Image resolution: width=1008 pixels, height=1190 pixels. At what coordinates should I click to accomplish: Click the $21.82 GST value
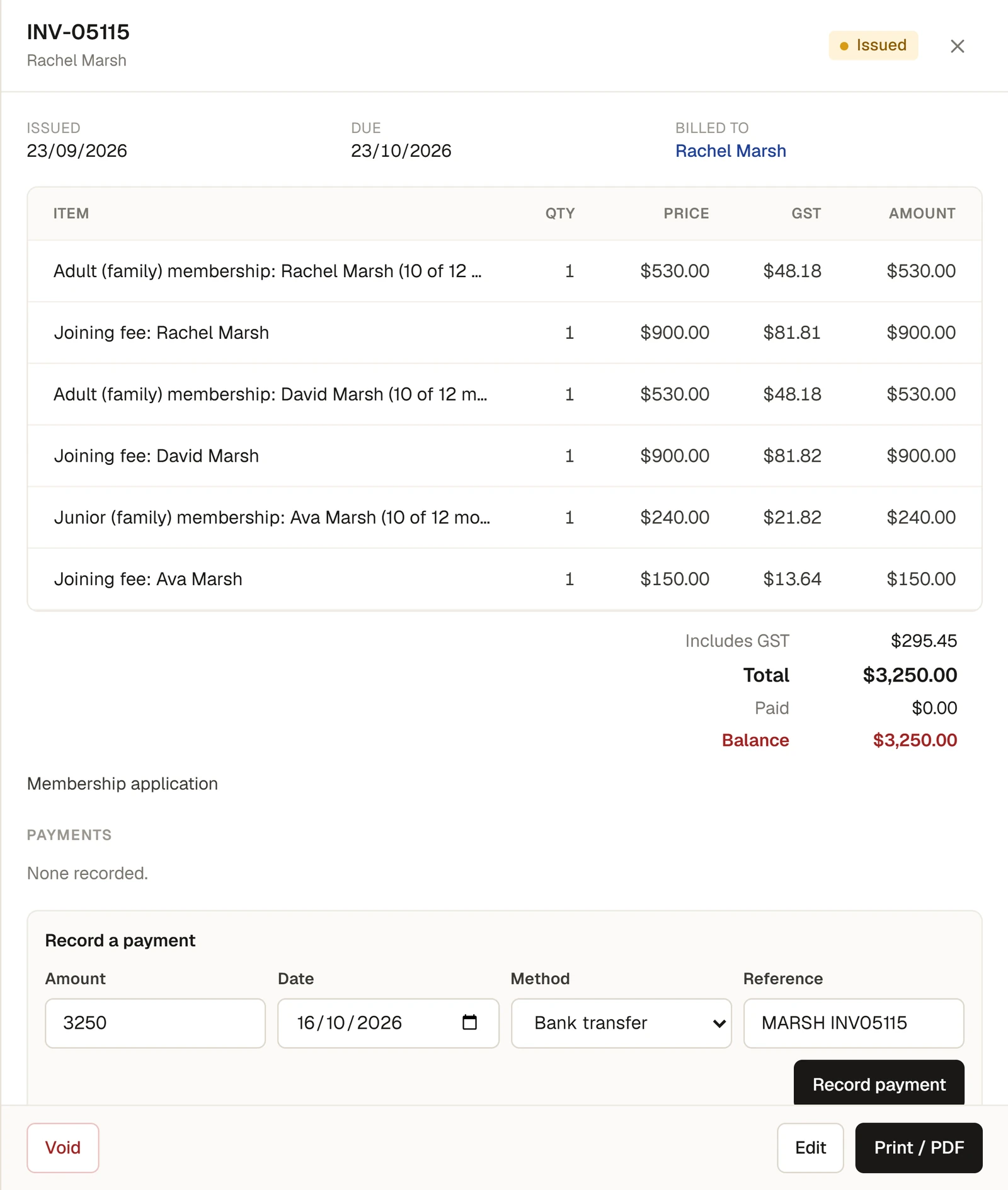click(x=792, y=517)
